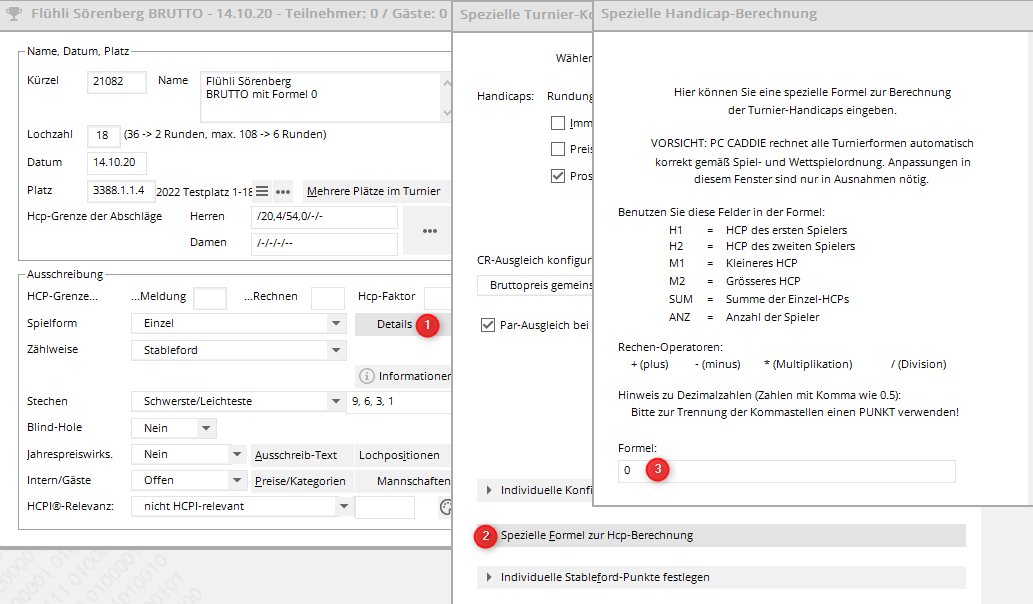This screenshot has width=1033, height=604.
Task: Open Mehrere Plätze im Turnier
Action: click(x=374, y=191)
